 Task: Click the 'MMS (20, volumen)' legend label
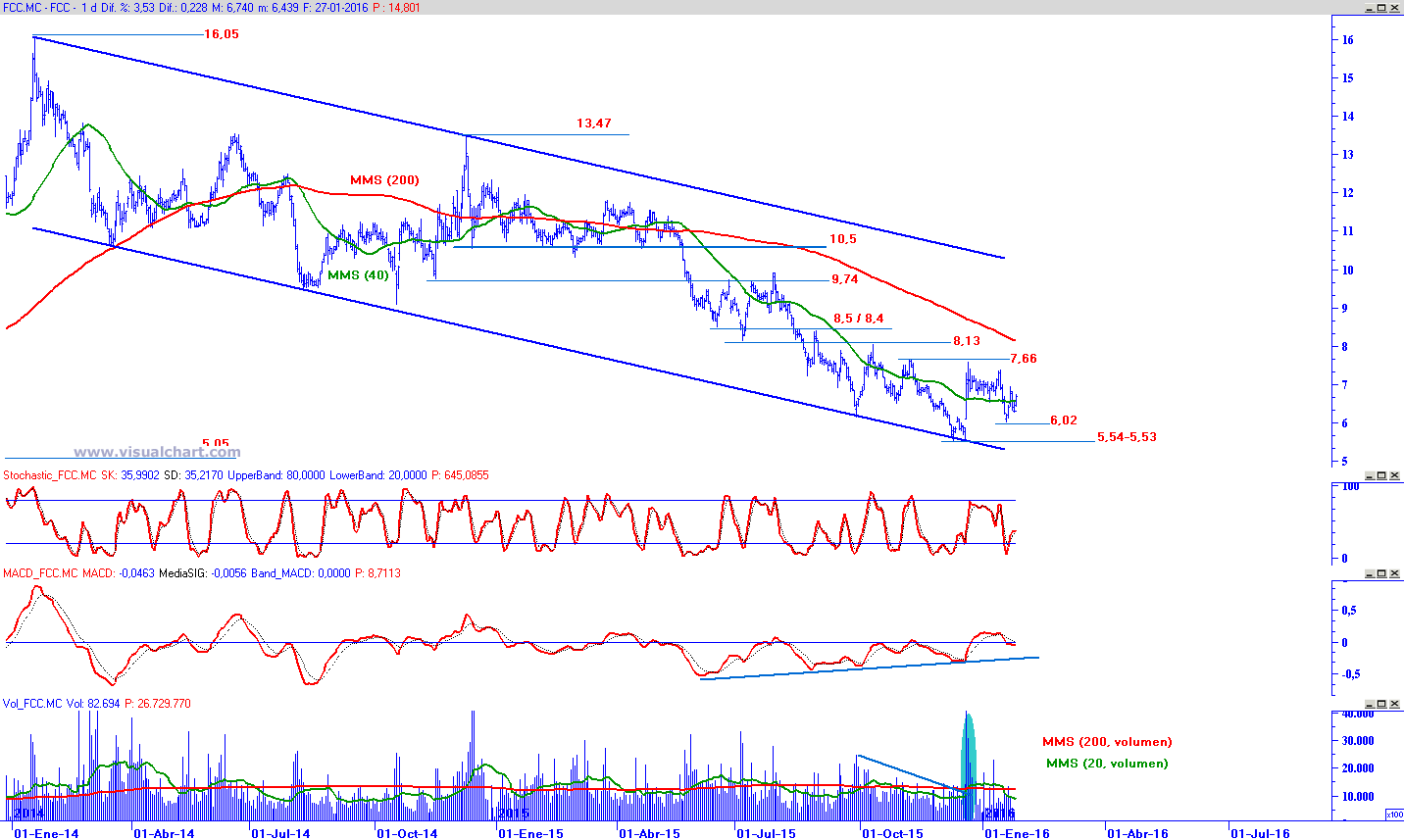pos(1107,764)
